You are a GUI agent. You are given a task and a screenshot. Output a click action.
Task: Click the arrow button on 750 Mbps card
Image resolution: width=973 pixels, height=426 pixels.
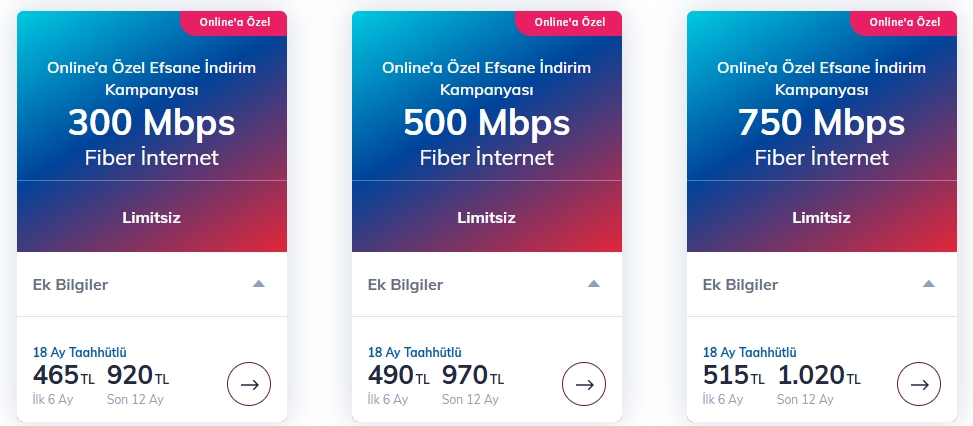click(x=919, y=384)
